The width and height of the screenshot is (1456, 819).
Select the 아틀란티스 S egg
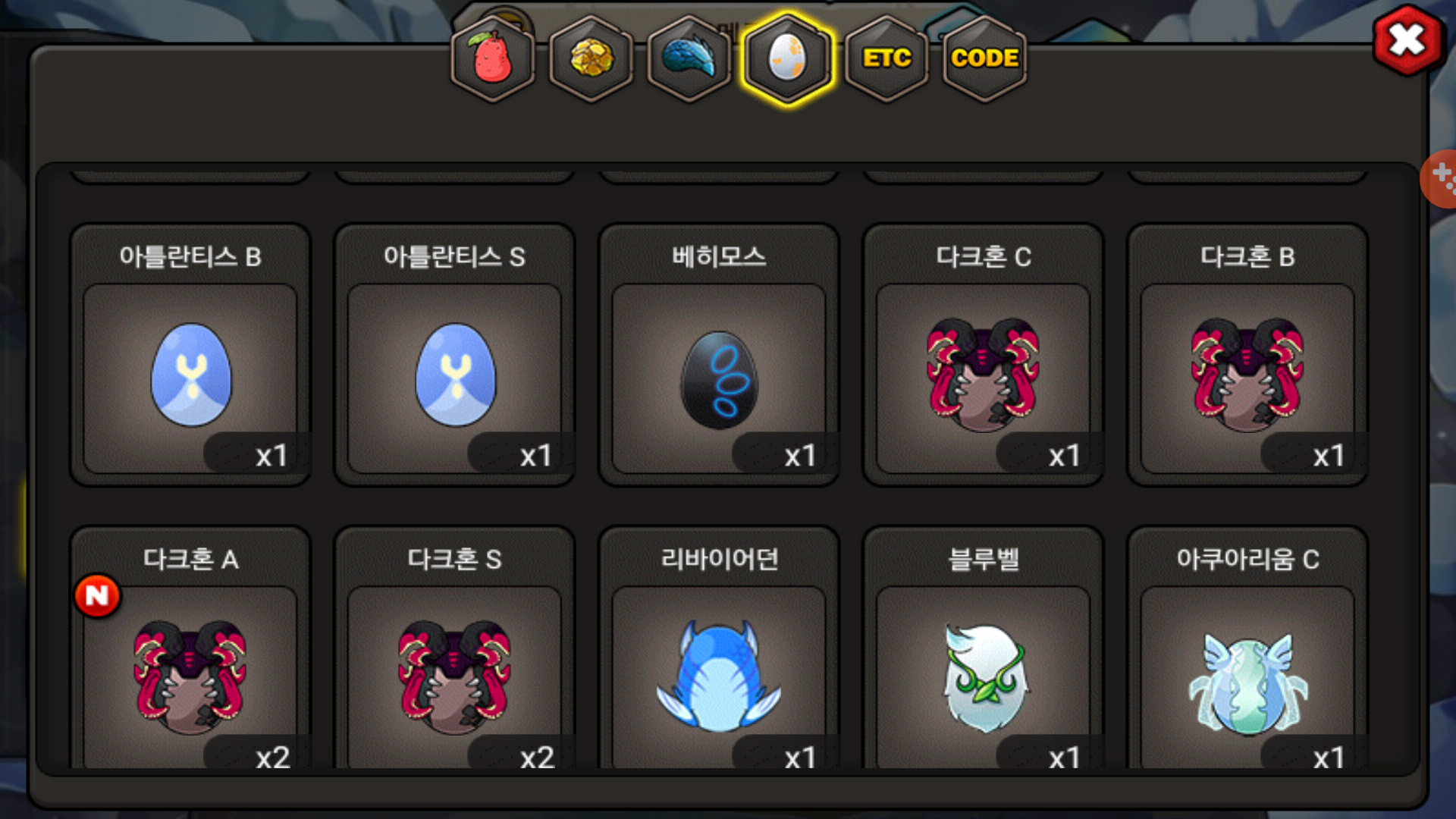455,355
